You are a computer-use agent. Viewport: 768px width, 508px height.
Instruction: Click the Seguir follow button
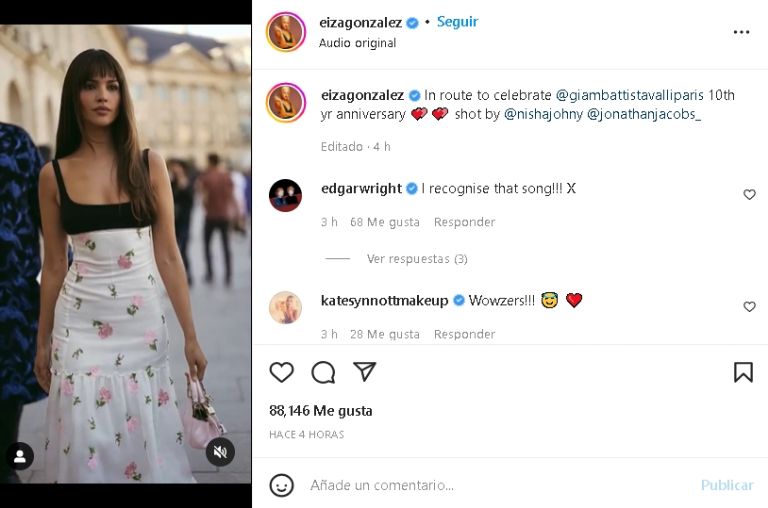458,22
